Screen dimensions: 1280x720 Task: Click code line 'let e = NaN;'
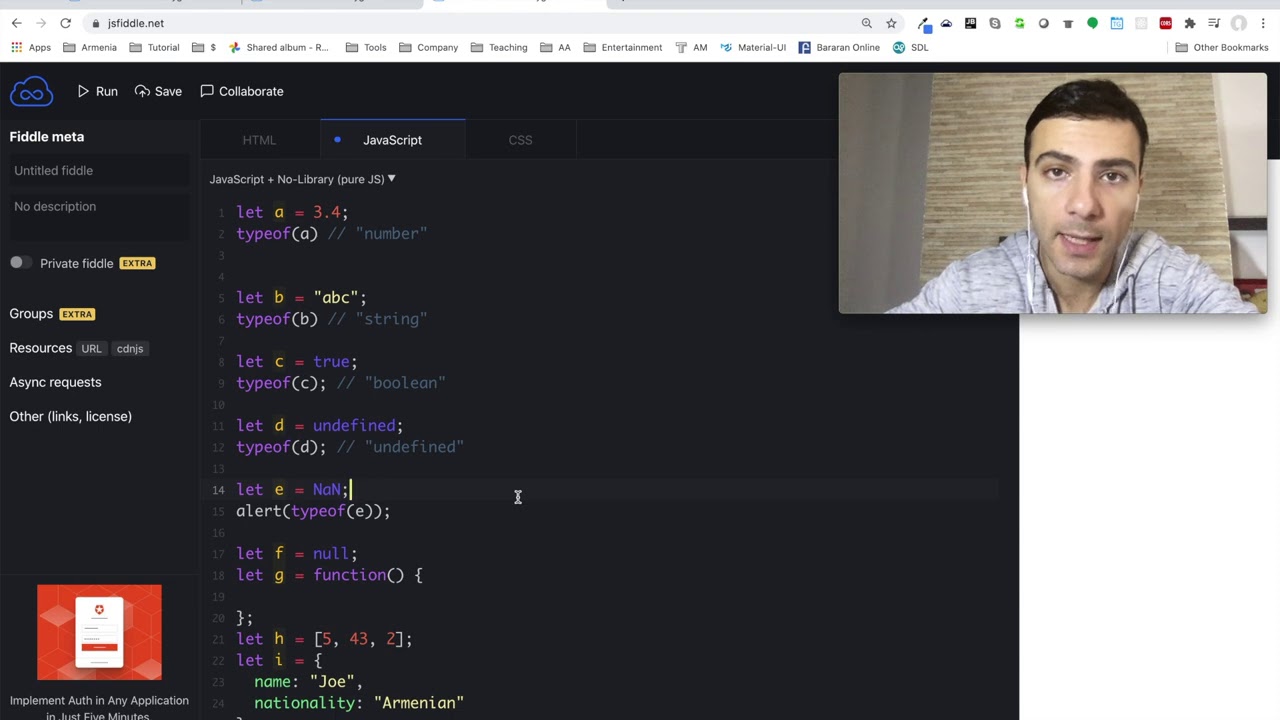[292, 490]
